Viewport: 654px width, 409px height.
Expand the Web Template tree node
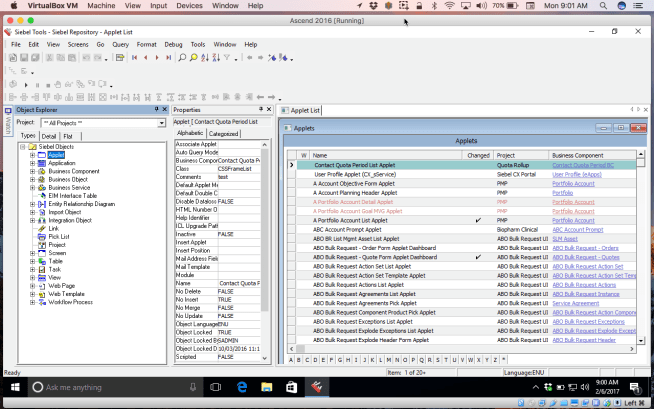click(33, 294)
